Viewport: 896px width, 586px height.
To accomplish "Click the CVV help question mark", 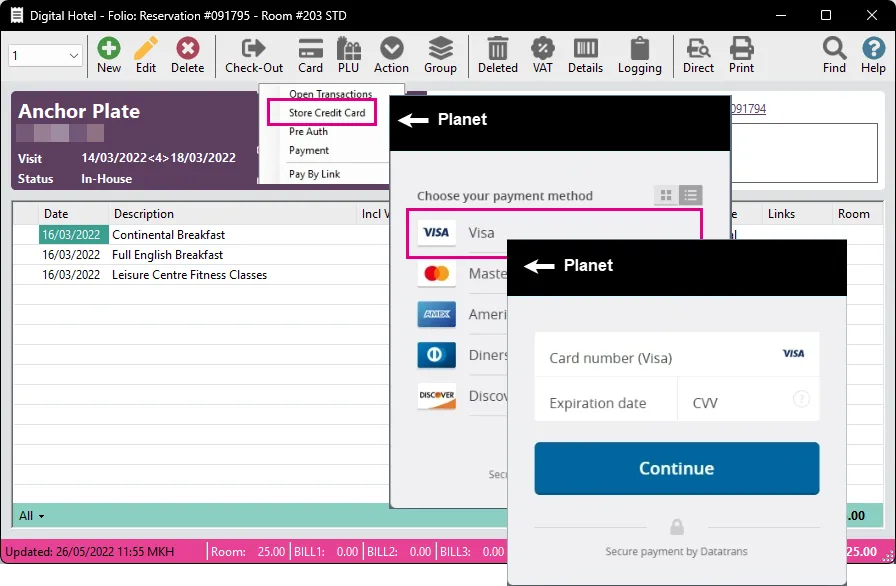I will (801, 399).
